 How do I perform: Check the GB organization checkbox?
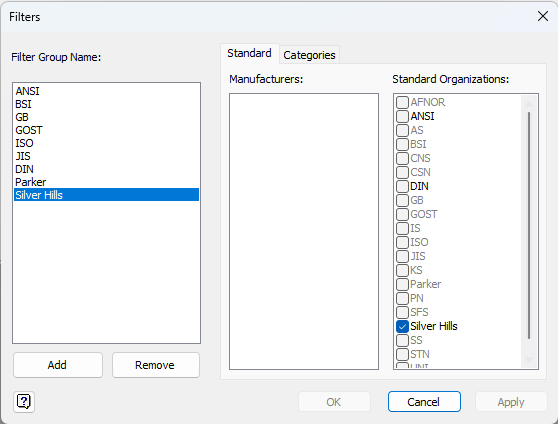pyautogui.click(x=402, y=200)
